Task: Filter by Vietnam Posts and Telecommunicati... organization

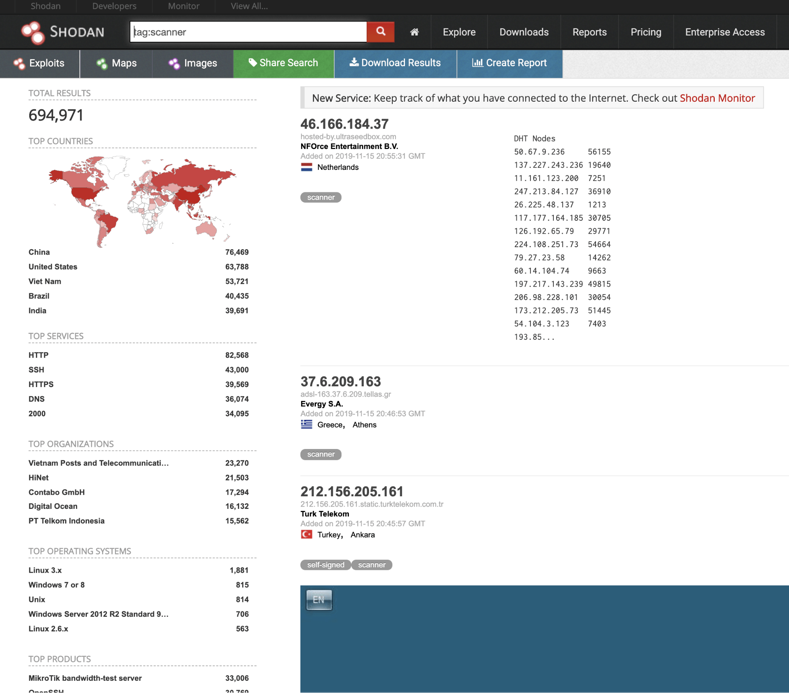Action: tap(99, 463)
